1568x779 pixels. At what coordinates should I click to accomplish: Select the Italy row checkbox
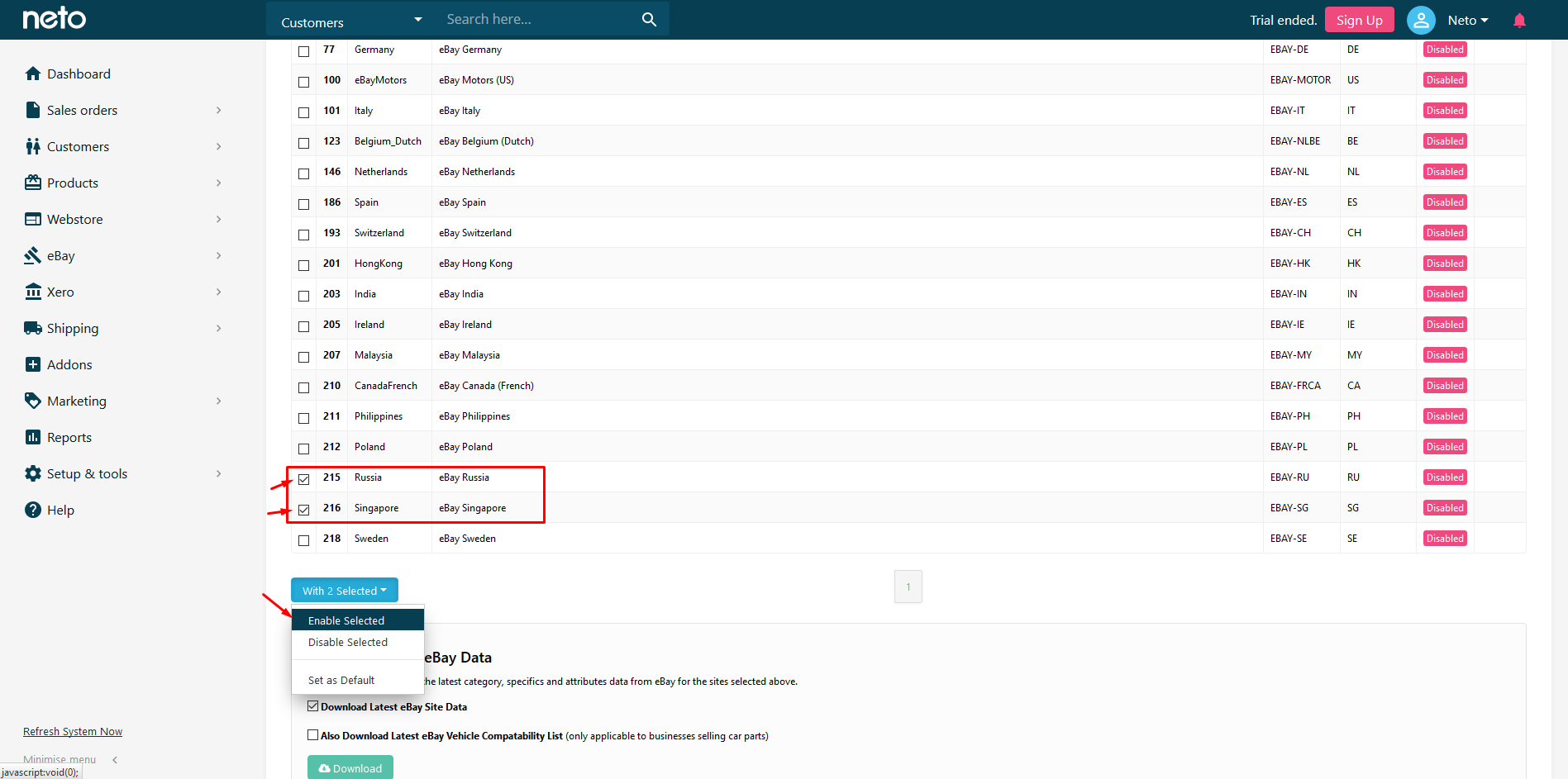(x=303, y=112)
